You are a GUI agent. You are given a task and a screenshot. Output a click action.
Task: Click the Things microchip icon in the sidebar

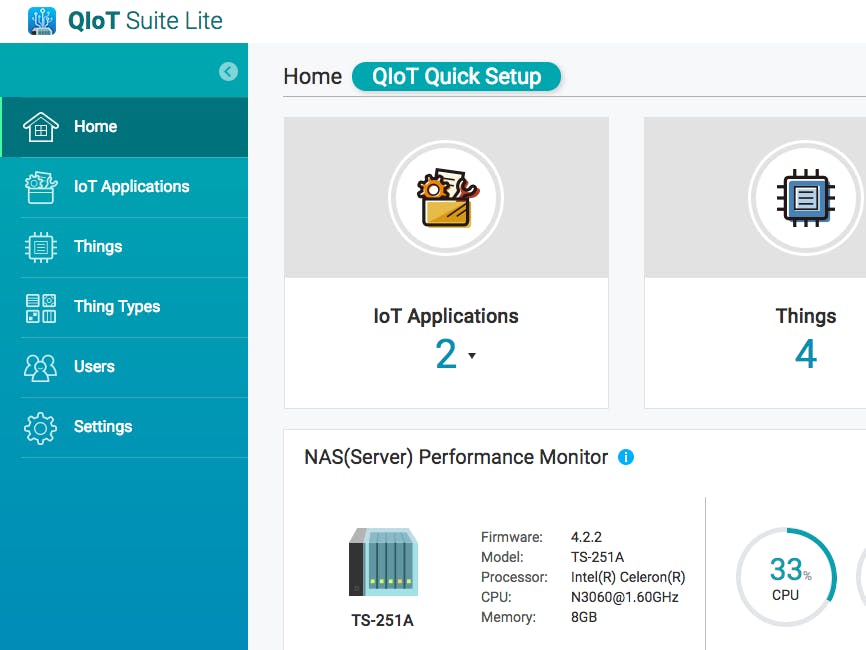pyautogui.click(x=40, y=246)
